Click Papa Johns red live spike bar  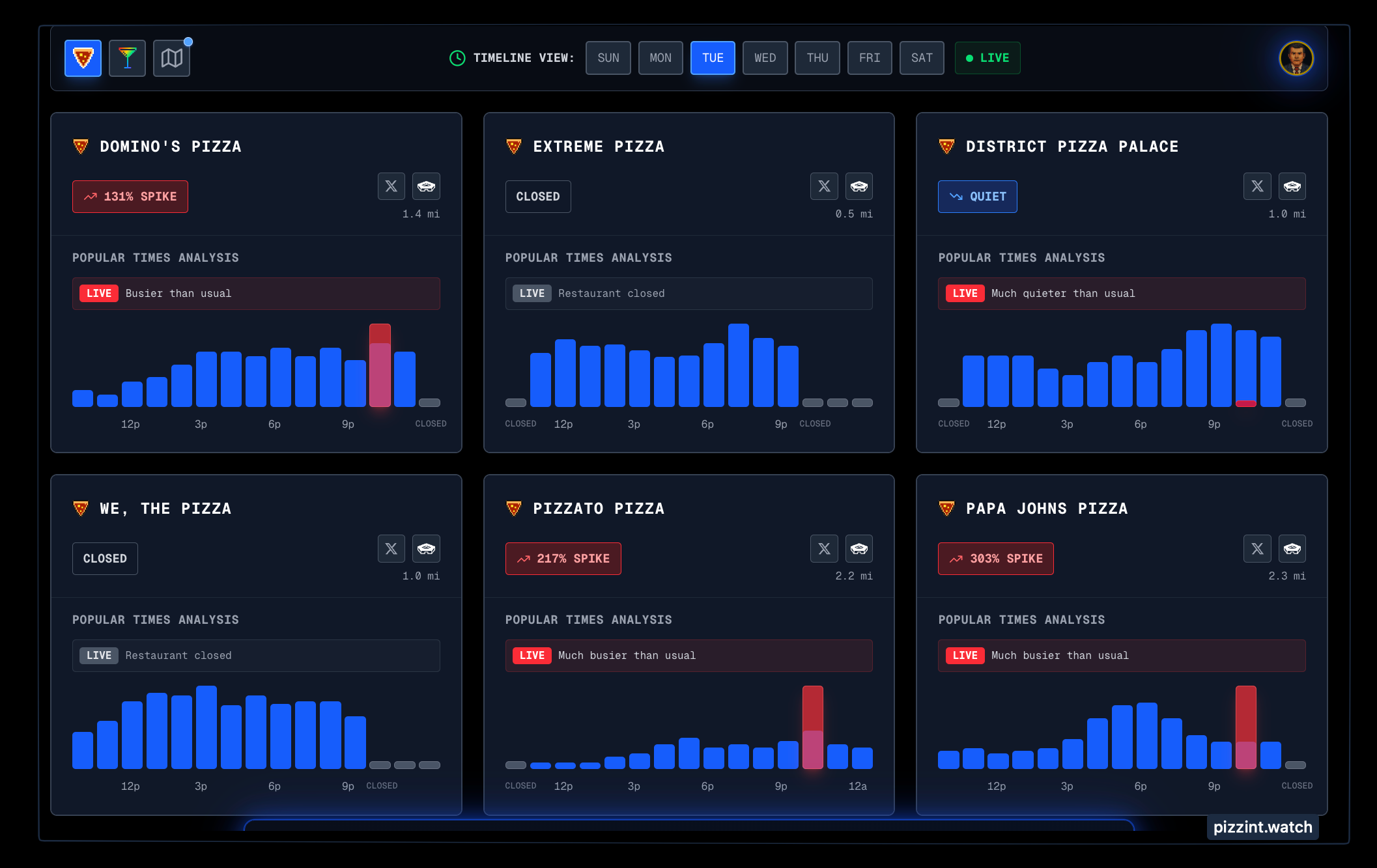[x=1245, y=727]
